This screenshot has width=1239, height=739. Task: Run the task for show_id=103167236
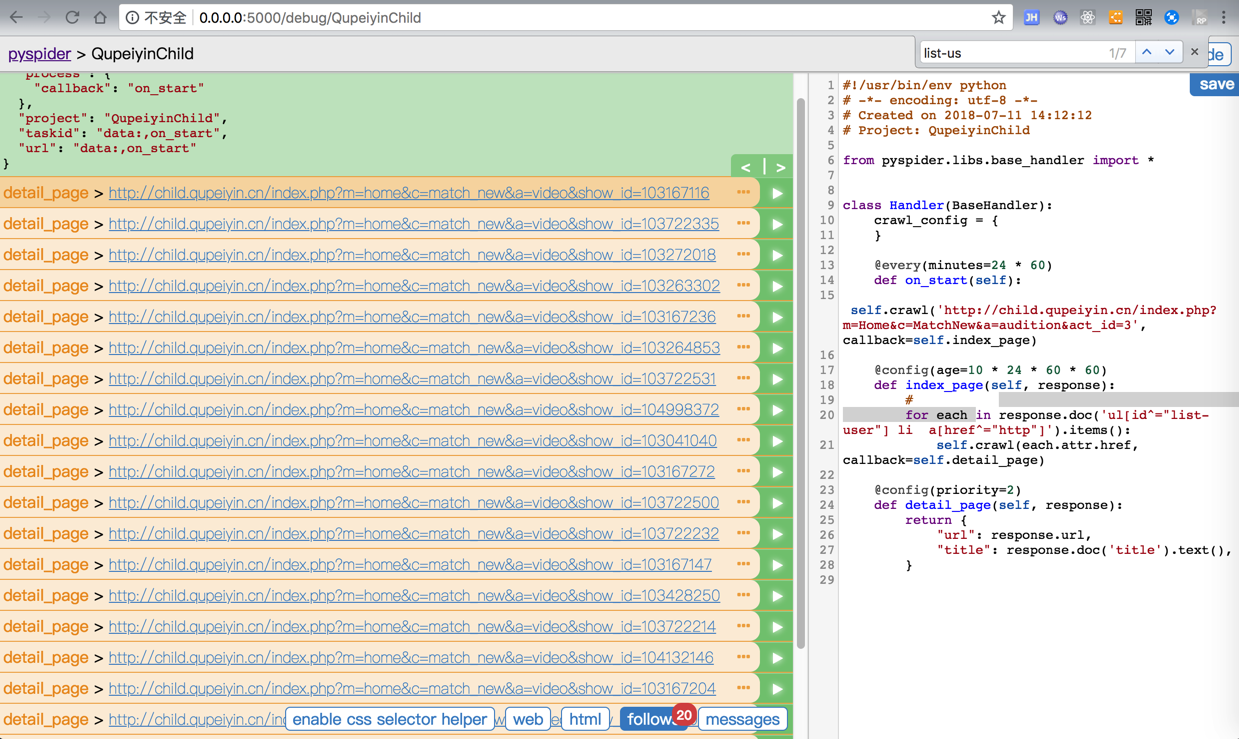tap(777, 317)
